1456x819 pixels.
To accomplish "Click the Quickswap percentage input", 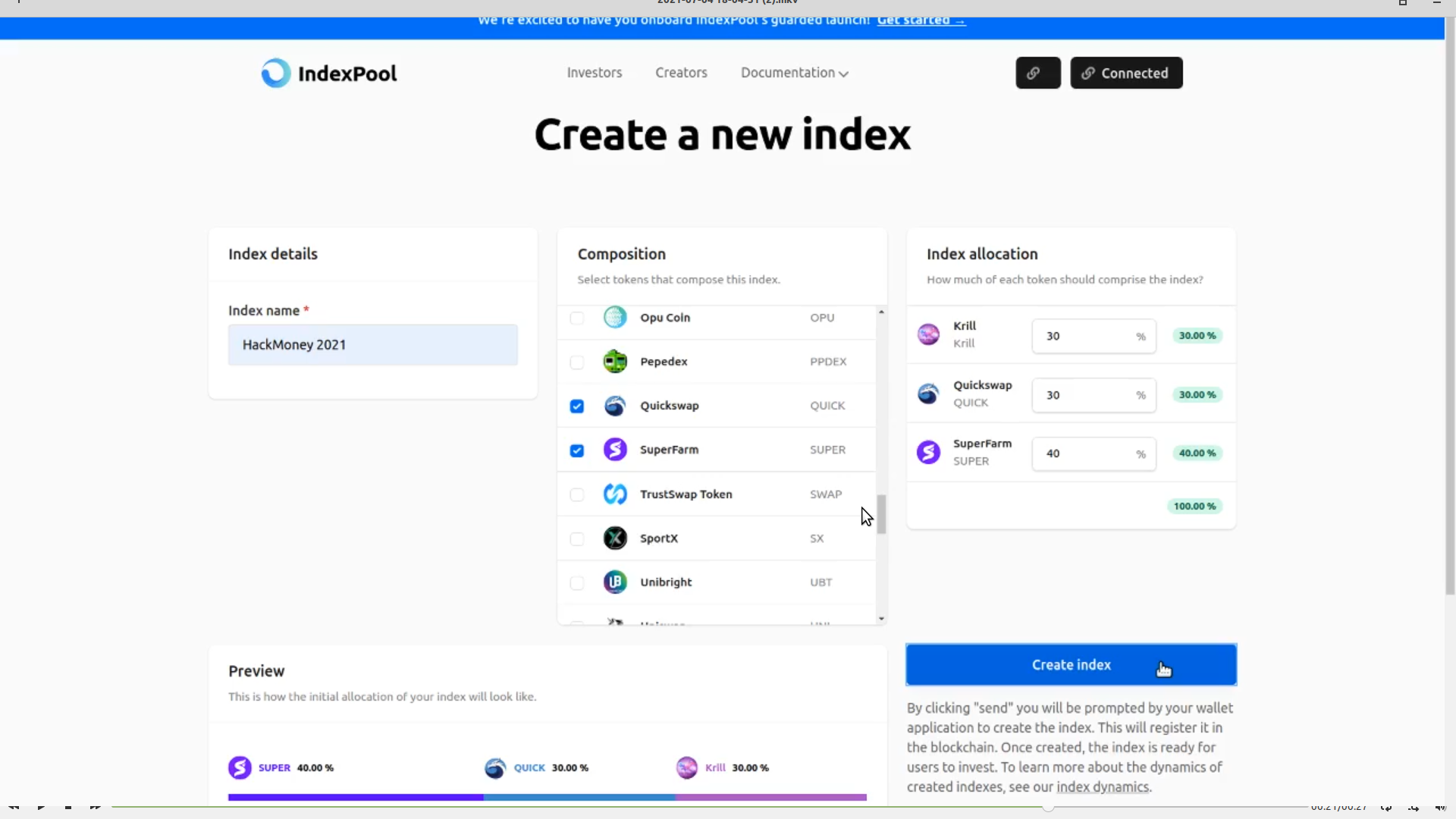I will 1094,395.
